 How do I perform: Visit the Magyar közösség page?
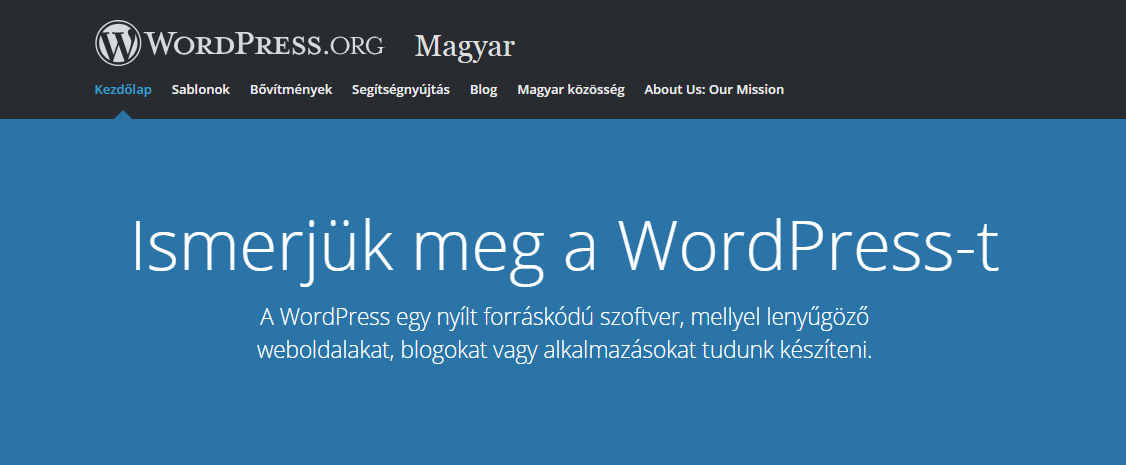pos(571,90)
